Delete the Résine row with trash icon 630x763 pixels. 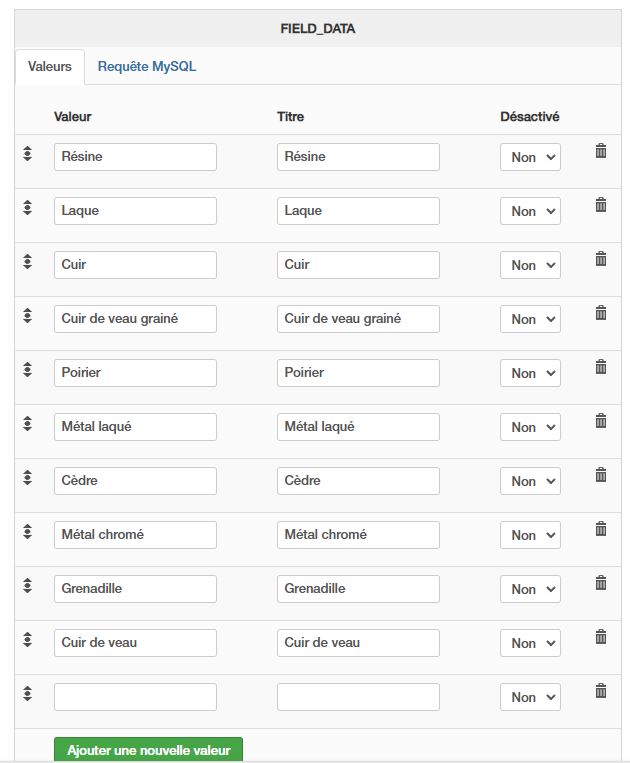coord(601,151)
